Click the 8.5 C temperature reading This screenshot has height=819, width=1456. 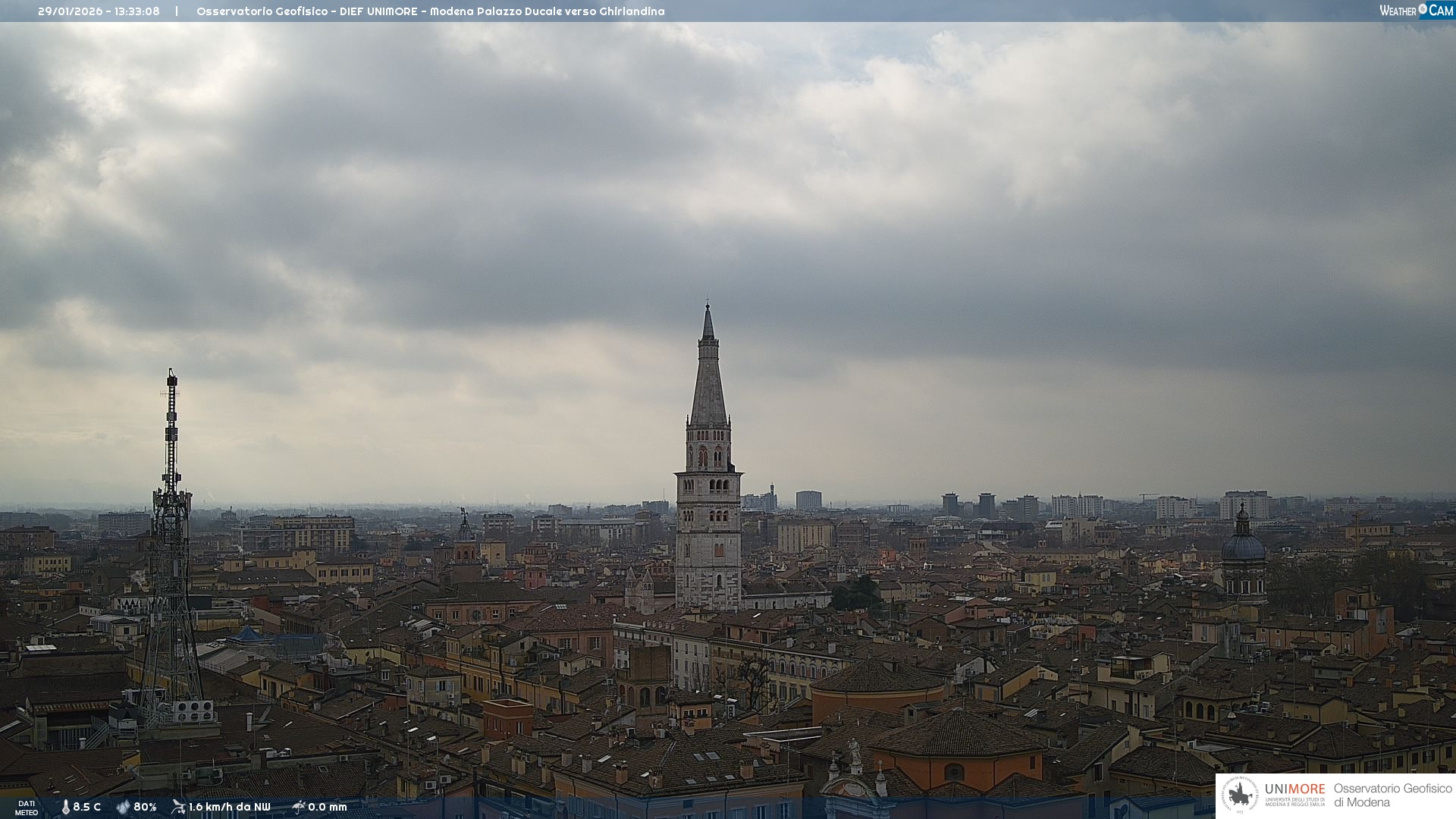click(x=86, y=807)
